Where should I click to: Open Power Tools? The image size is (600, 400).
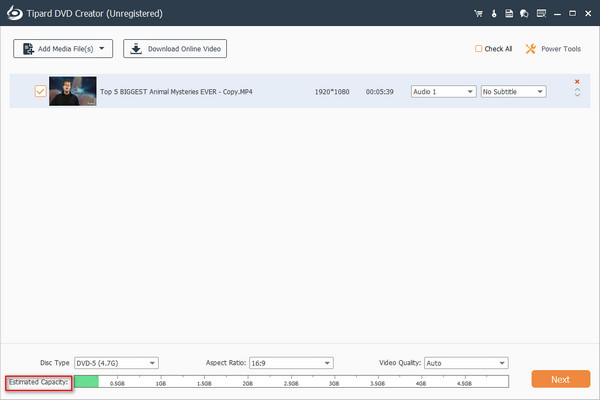pos(553,49)
